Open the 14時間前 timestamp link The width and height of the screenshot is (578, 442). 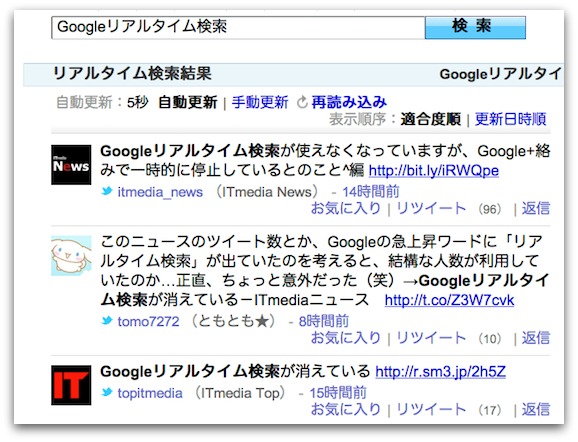(371, 192)
